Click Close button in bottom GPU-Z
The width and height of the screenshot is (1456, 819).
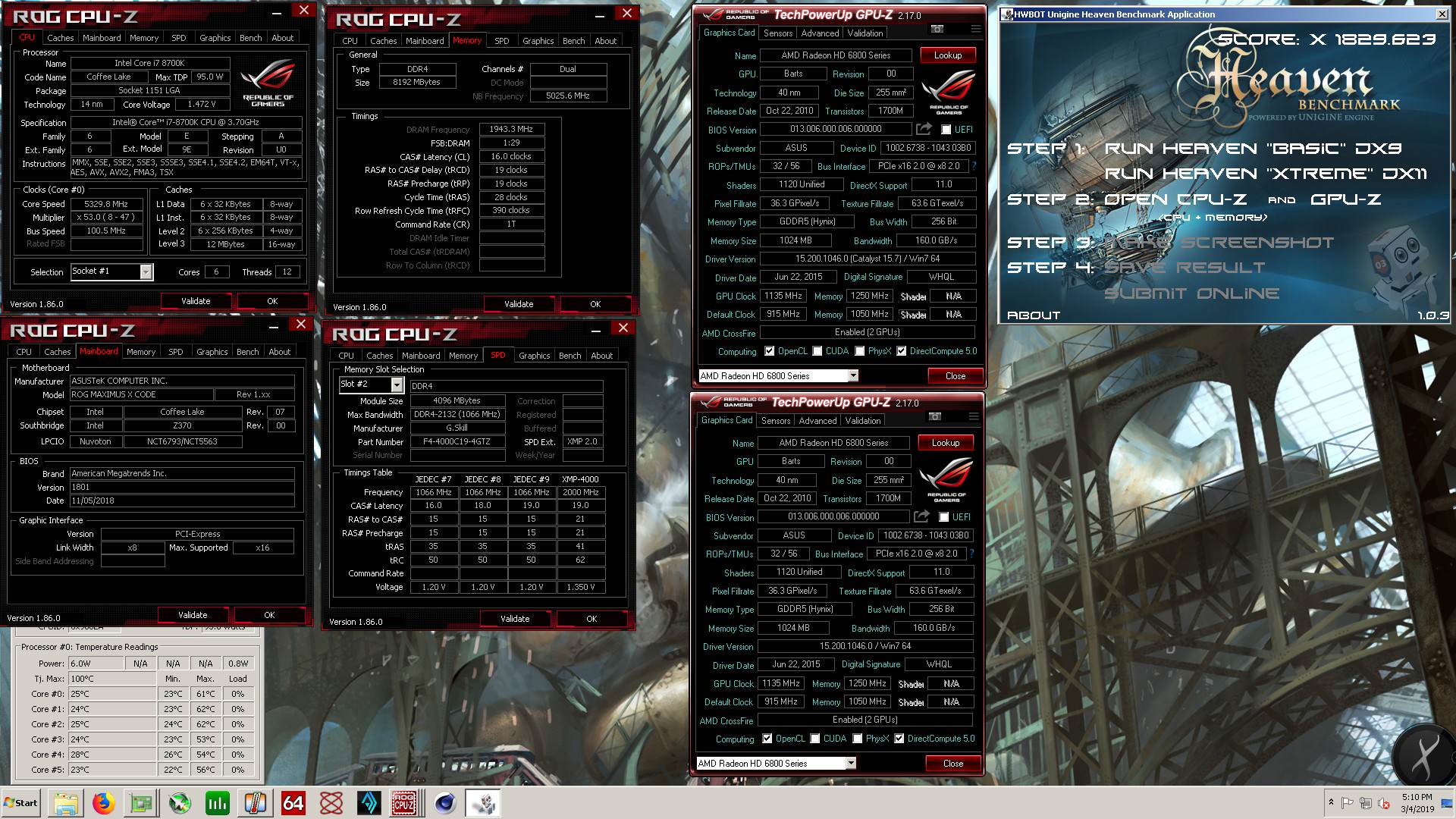pyautogui.click(x=953, y=764)
